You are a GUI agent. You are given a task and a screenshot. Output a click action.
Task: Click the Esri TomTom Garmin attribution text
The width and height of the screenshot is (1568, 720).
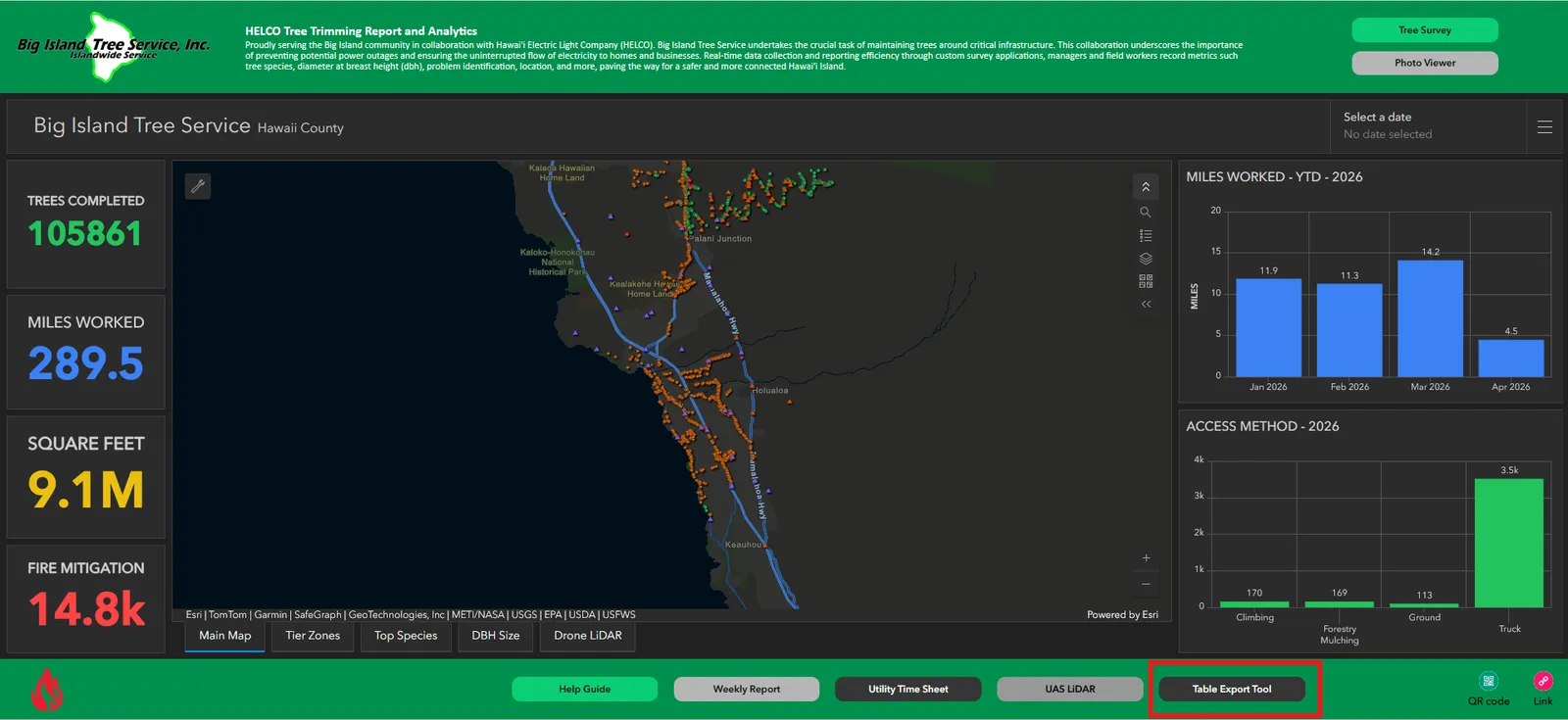[x=411, y=615]
